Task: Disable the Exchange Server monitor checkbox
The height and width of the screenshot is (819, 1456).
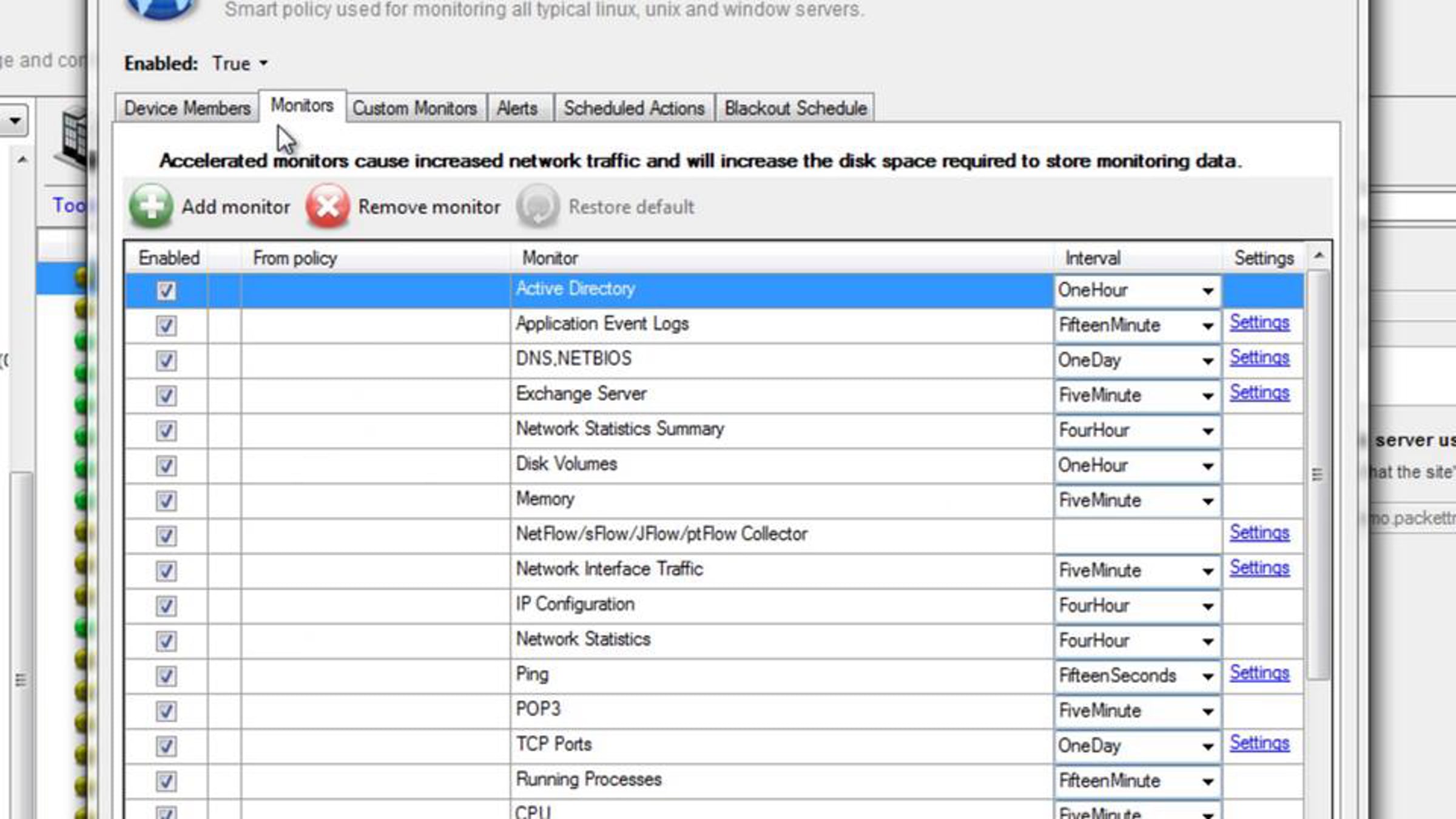Action: (x=166, y=396)
